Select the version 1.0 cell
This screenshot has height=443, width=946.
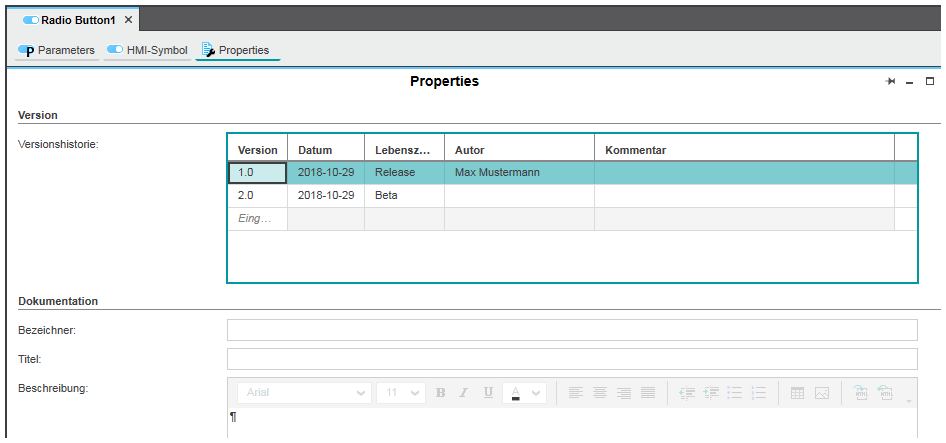(x=258, y=173)
